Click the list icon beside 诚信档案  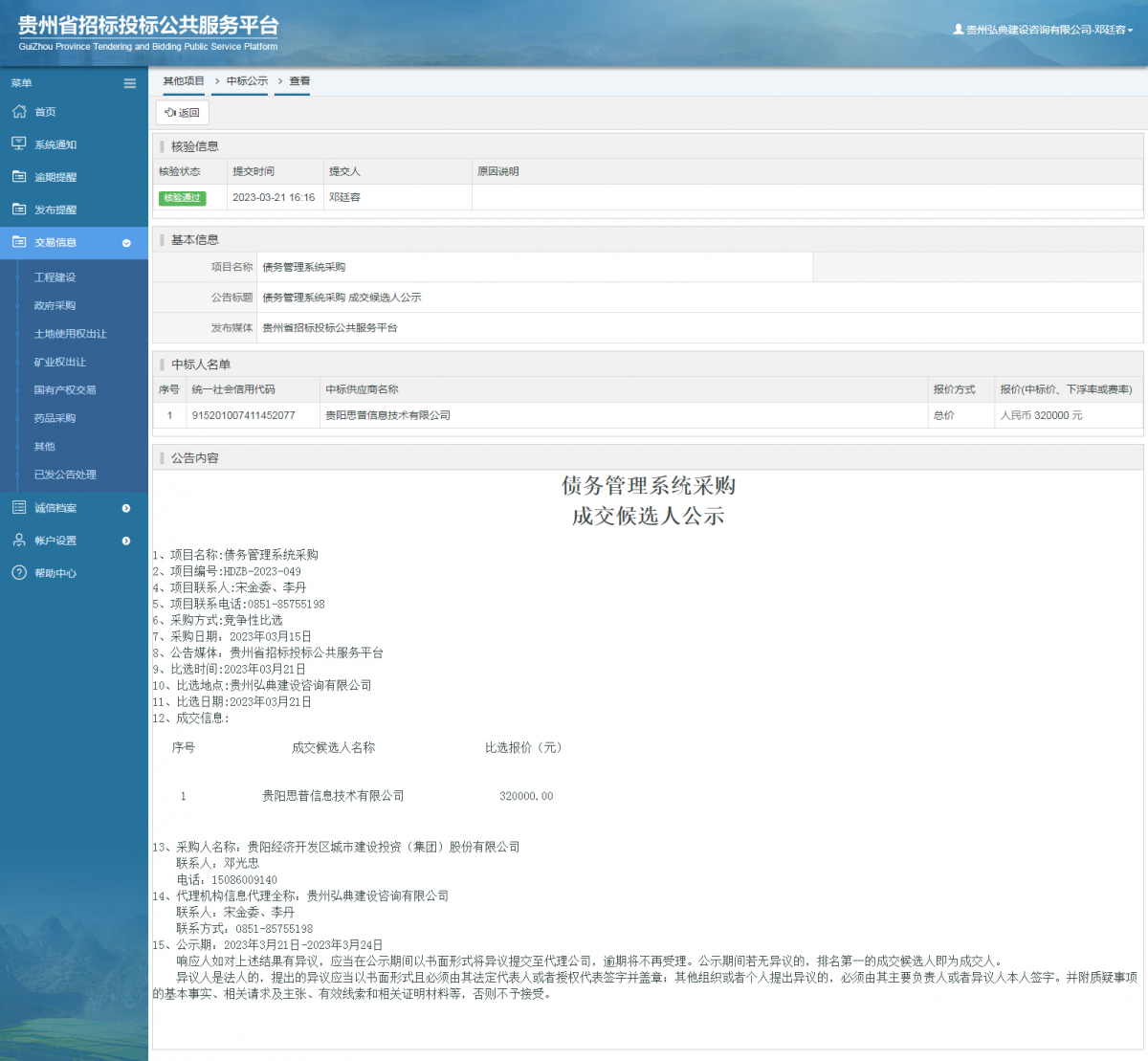[x=19, y=507]
